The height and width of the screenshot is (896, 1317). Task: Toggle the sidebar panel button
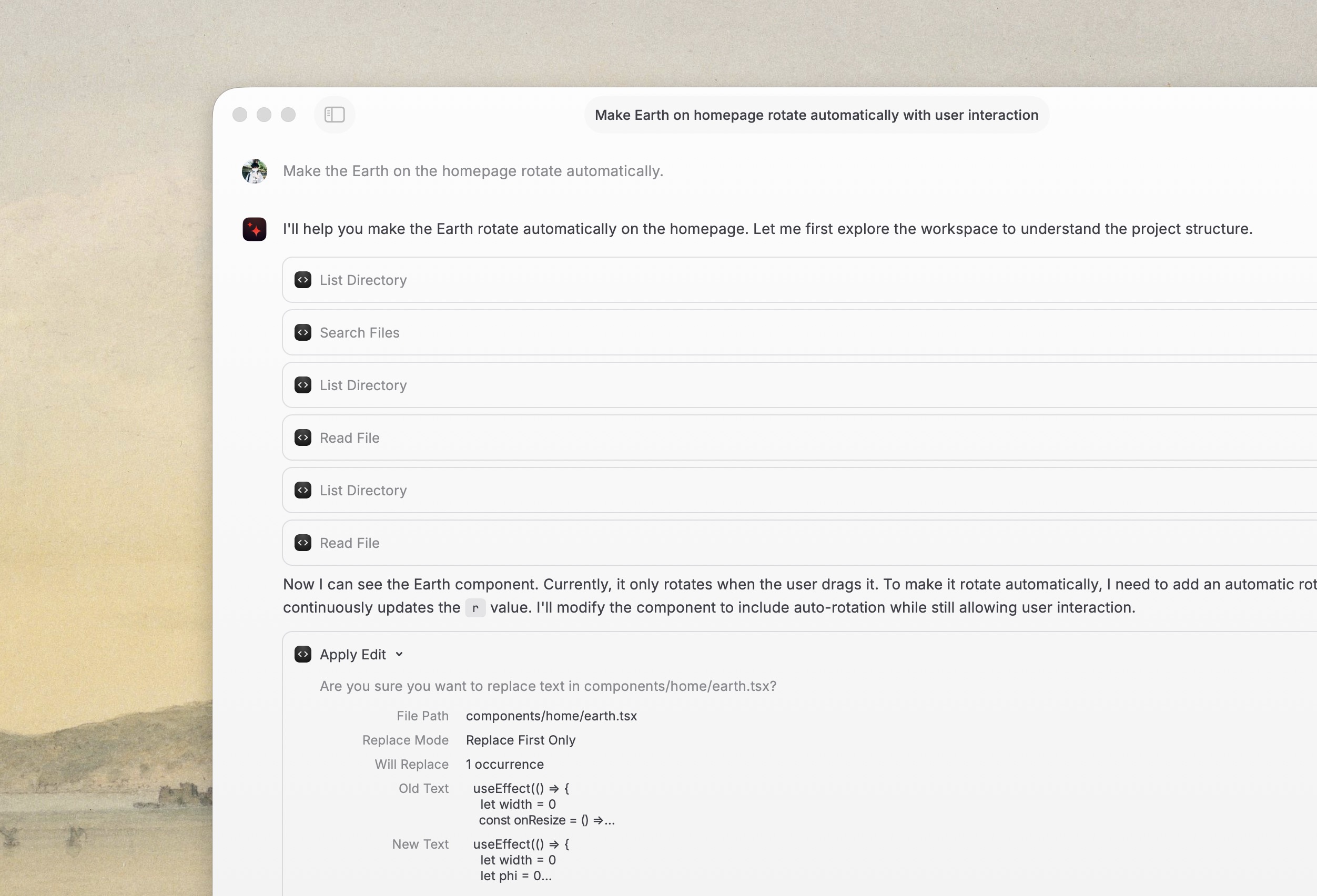point(335,115)
